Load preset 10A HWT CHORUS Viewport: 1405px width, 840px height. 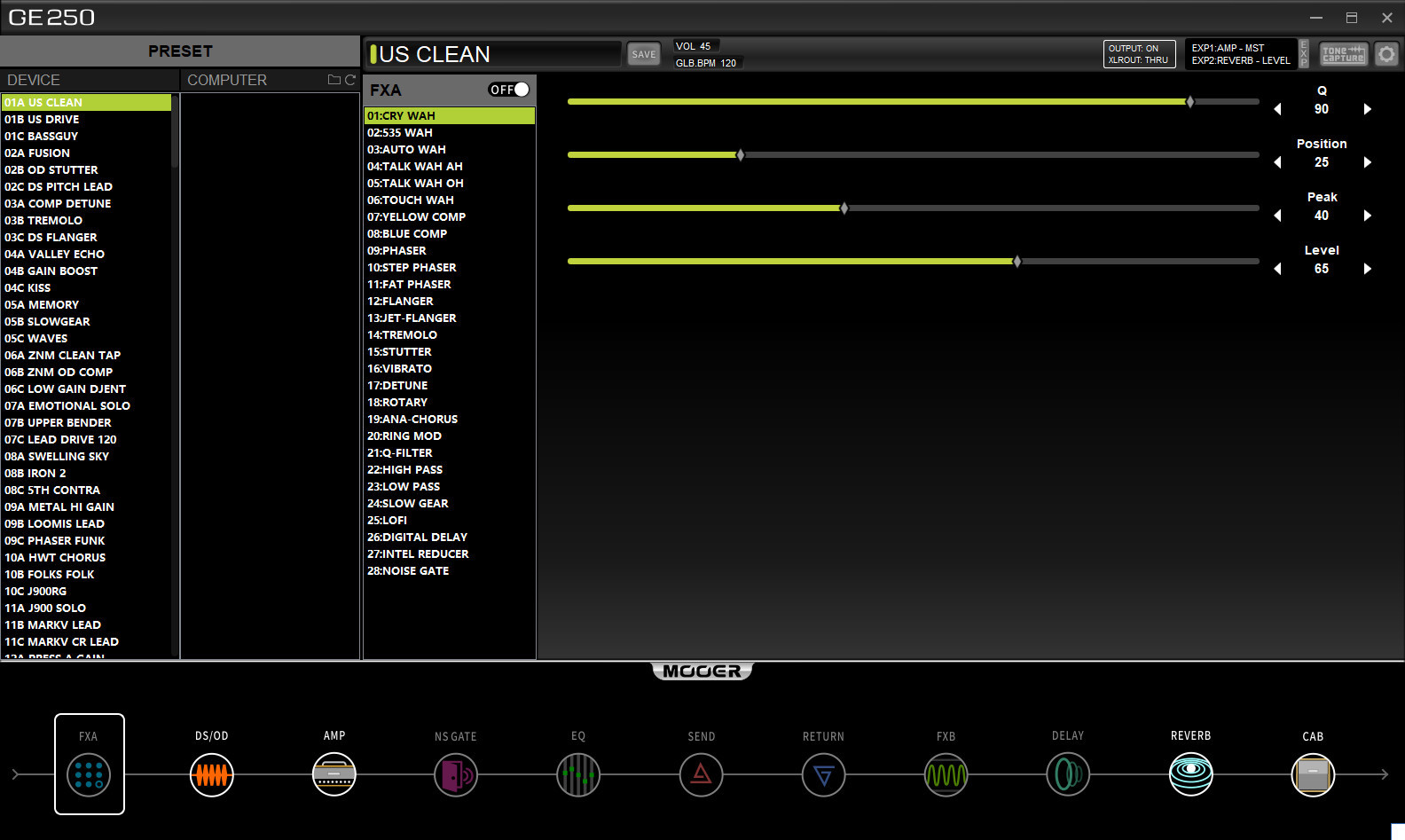(x=87, y=558)
